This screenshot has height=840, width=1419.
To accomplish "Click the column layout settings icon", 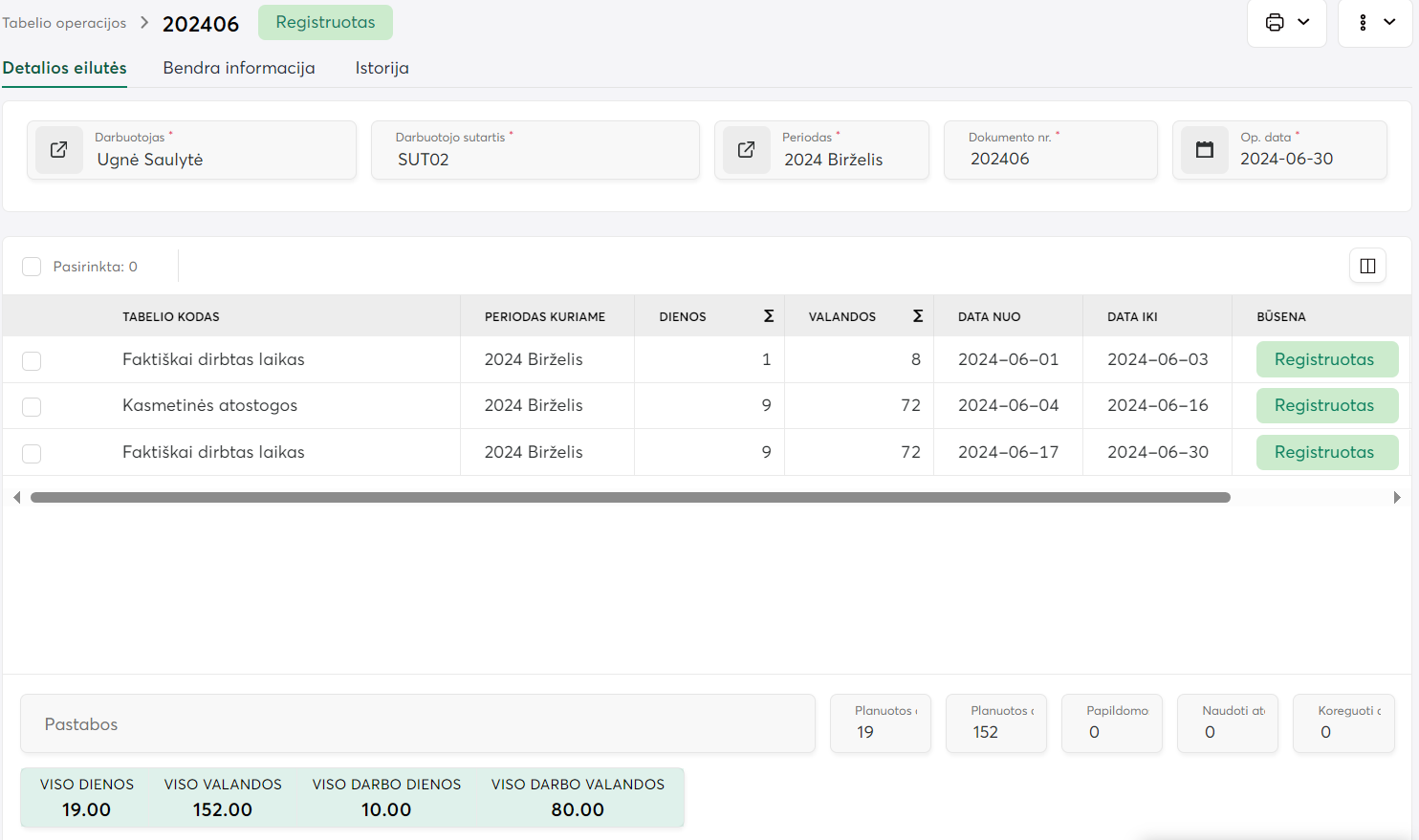I will coord(1367,267).
